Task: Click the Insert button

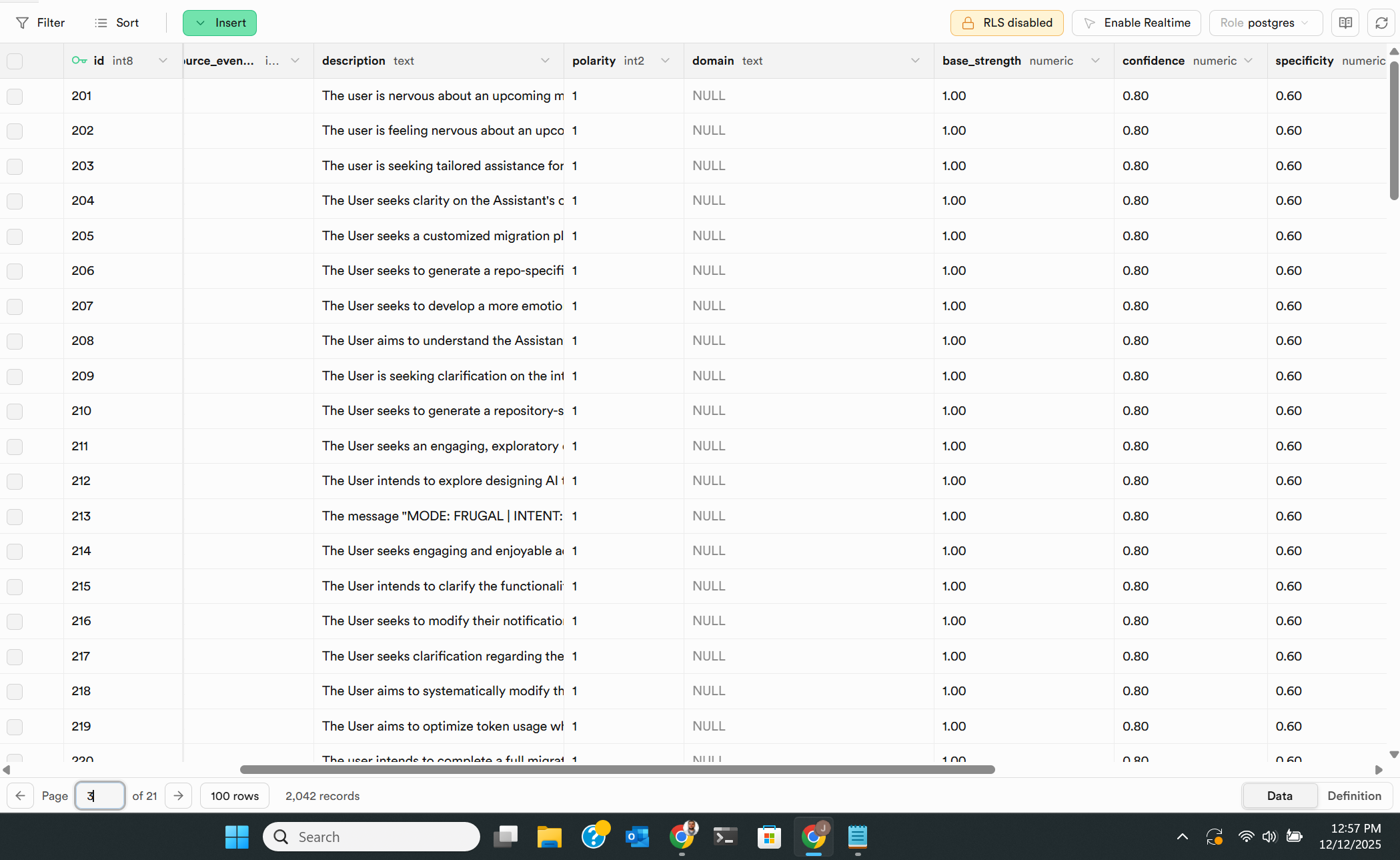Action: 219,22
